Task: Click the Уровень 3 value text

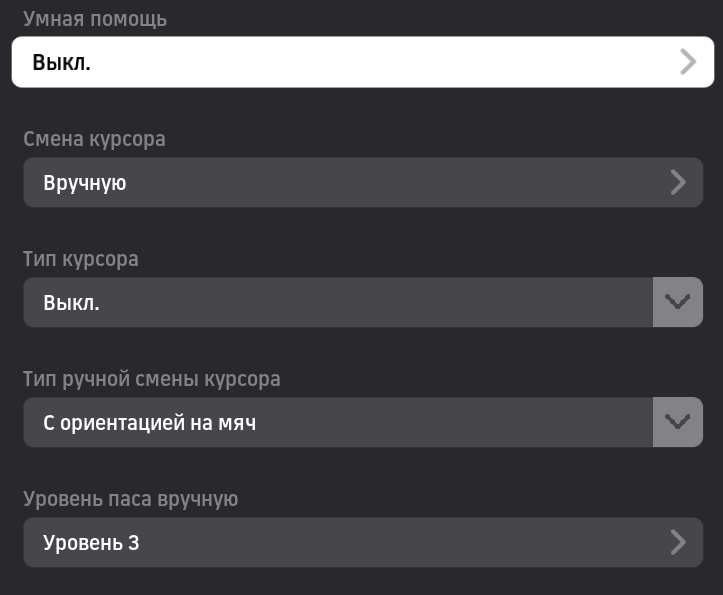Action: pyautogui.click(x=91, y=543)
